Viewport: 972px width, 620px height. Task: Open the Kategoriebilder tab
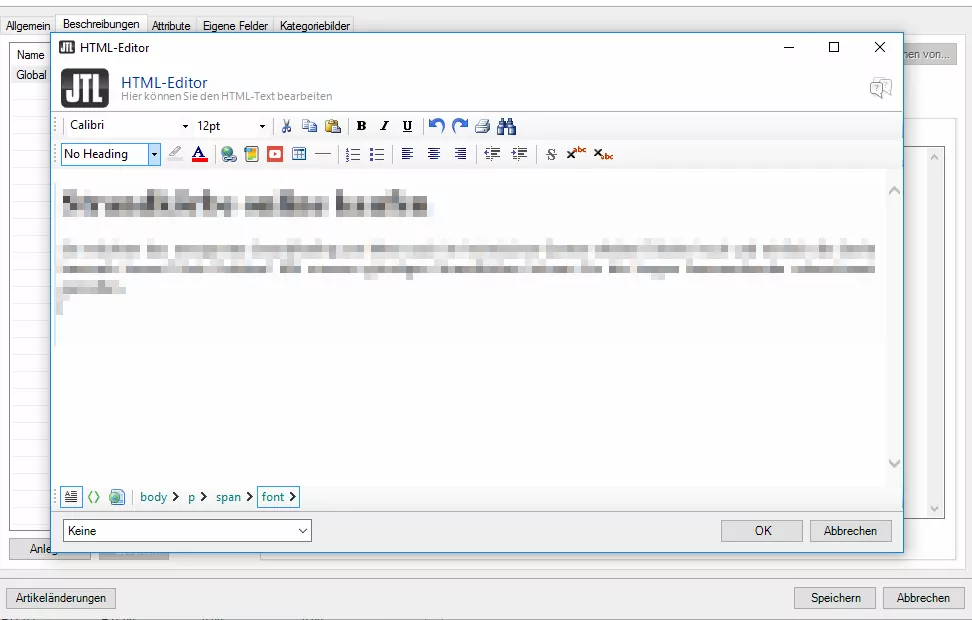(315, 25)
